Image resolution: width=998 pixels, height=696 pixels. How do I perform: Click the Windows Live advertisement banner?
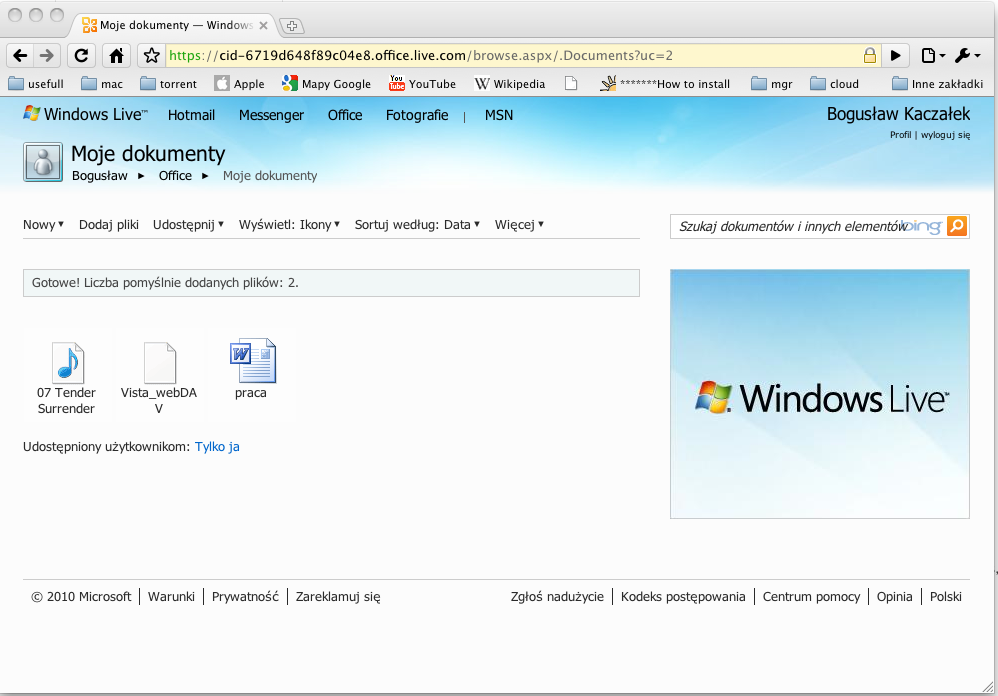[x=820, y=394]
